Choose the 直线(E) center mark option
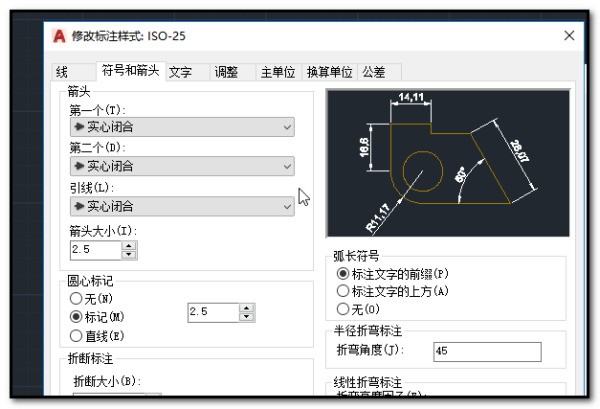This screenshot has height=409, width=600. tap(76, 335)
